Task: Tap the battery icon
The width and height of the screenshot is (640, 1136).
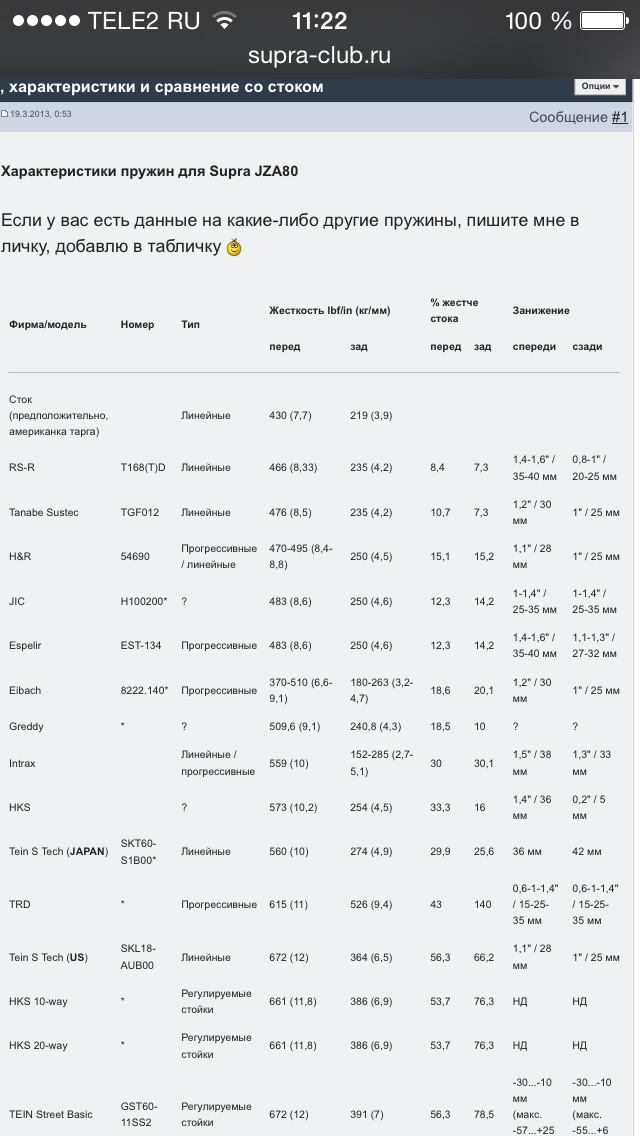Action: 607,21
